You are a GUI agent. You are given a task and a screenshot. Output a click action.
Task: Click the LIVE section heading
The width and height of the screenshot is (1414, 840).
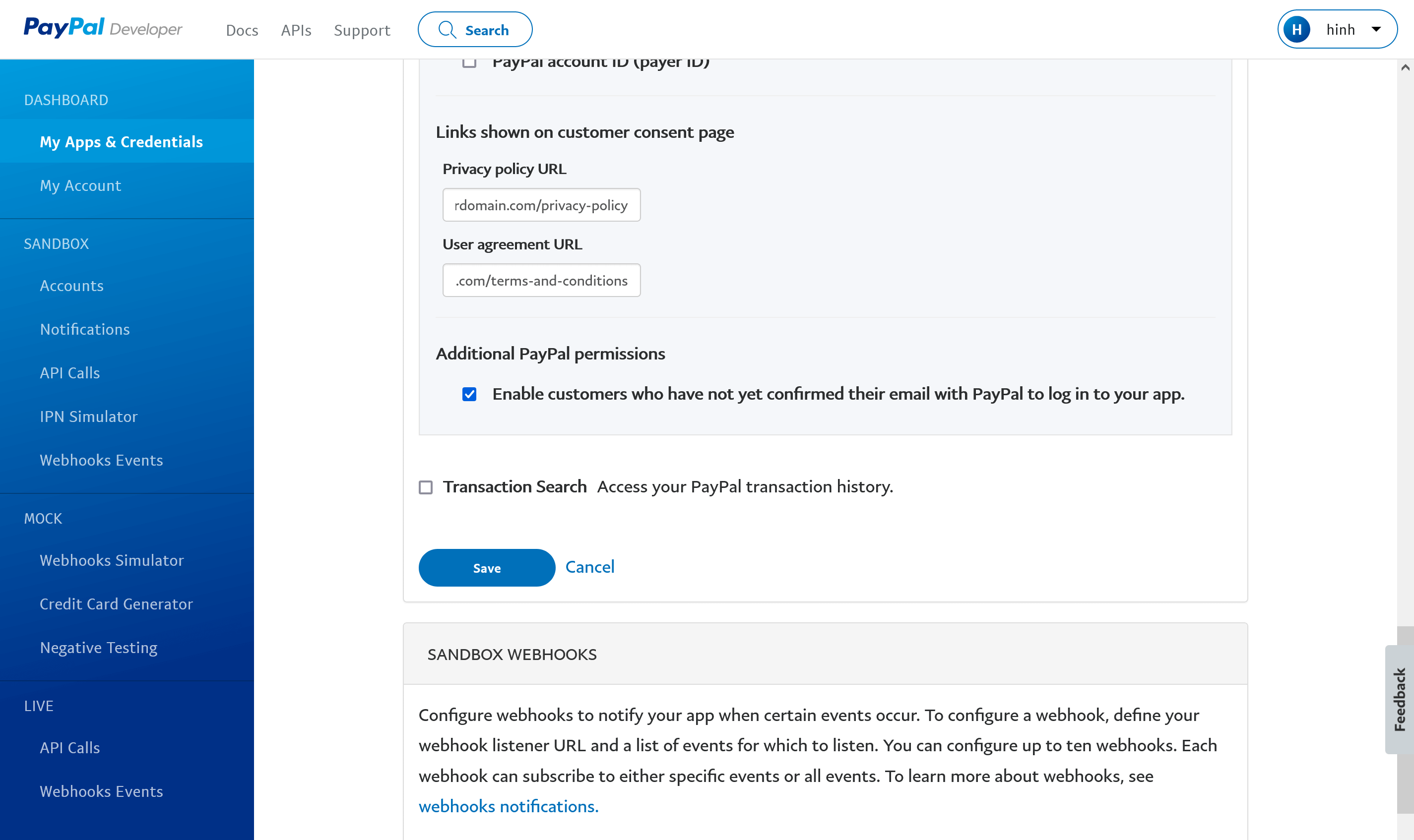(39, 706)
